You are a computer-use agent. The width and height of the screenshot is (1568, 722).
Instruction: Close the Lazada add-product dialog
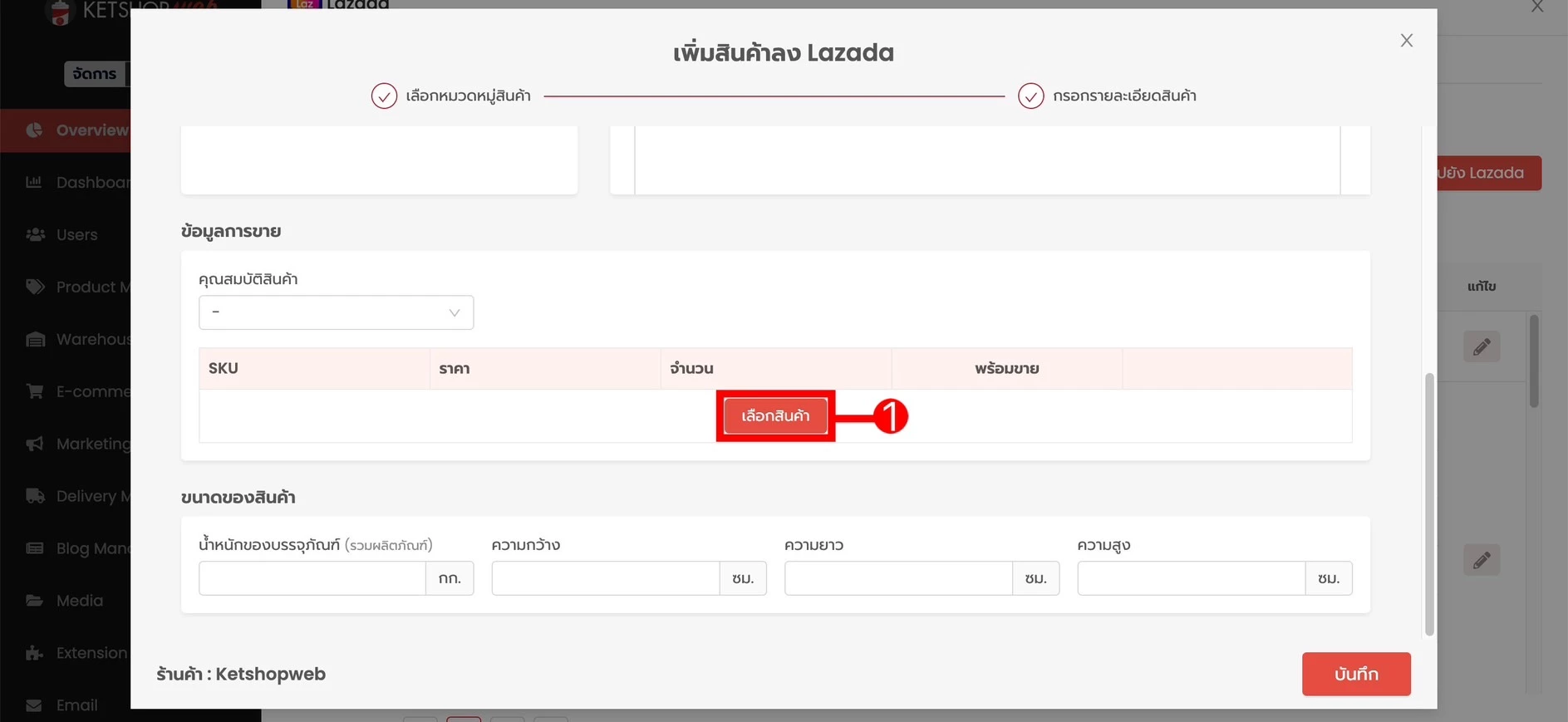coord(1406,41)
